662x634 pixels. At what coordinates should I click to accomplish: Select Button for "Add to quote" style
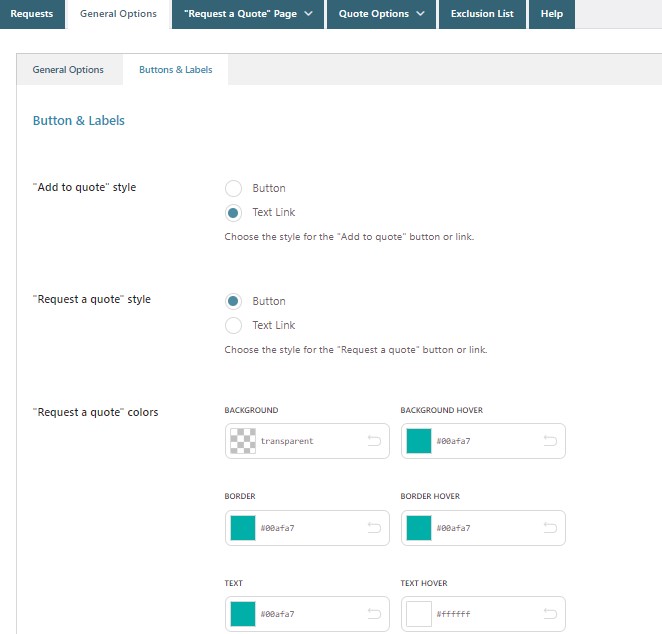coord(234,188)
